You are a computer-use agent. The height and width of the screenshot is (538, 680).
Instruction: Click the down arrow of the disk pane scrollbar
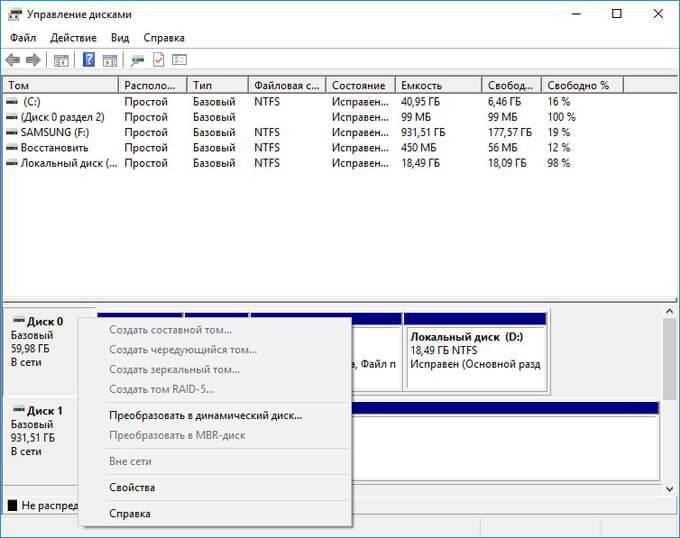tap(670, 490)
